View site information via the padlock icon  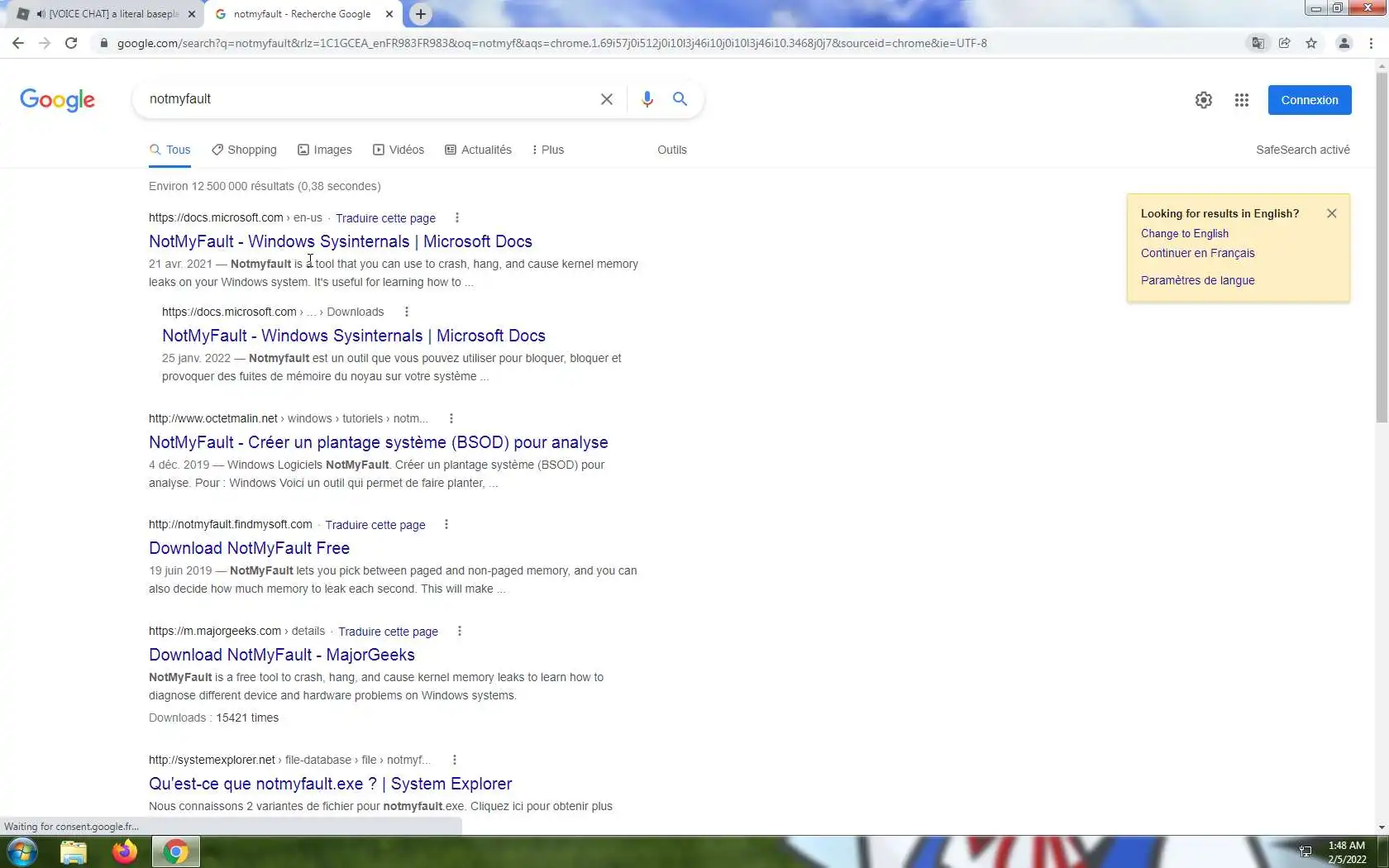103,43
